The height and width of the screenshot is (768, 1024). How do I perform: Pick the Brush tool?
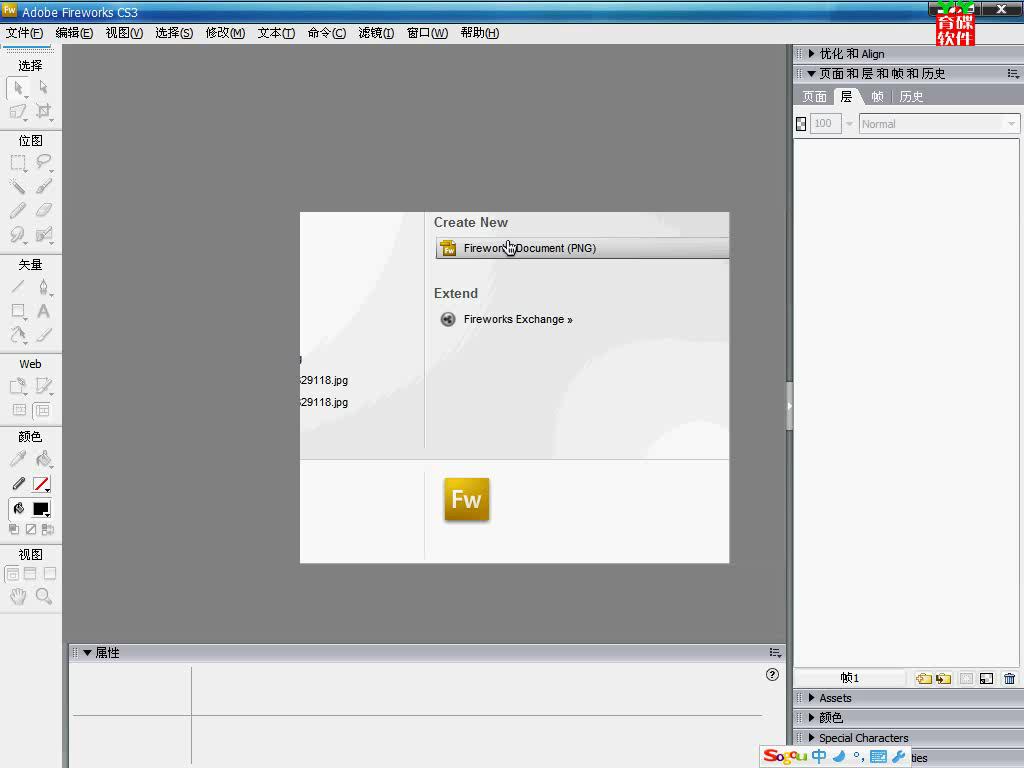[x=43, y=187]
